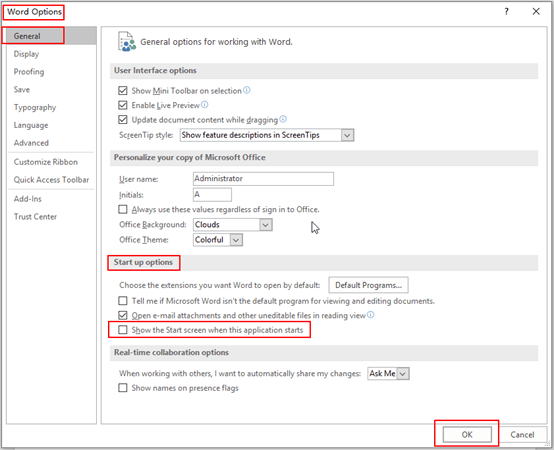Confirm settings with the OK button
554x450 pixels.
pos(467,434)
